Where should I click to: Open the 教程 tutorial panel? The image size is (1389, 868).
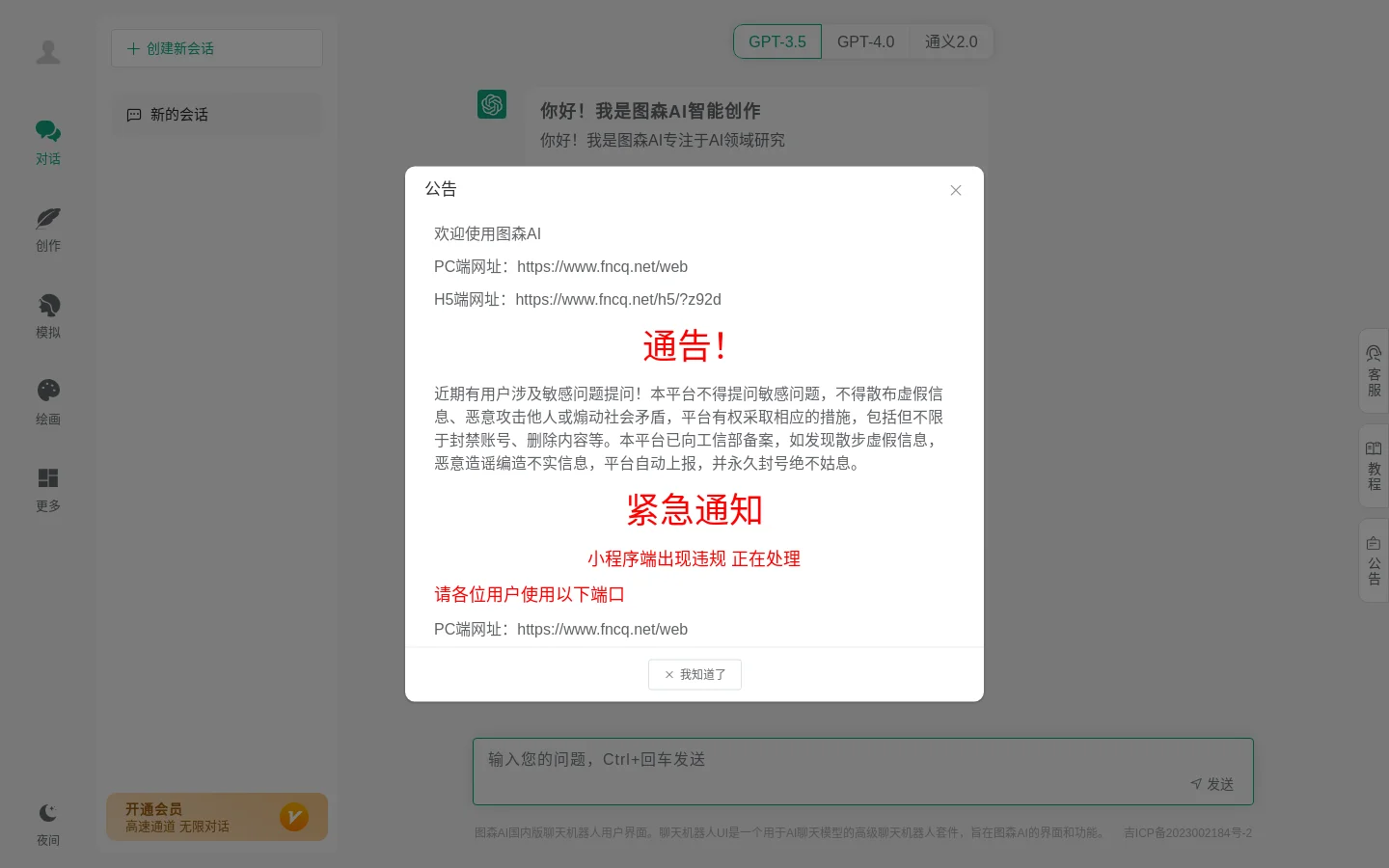pos(1374,466)
